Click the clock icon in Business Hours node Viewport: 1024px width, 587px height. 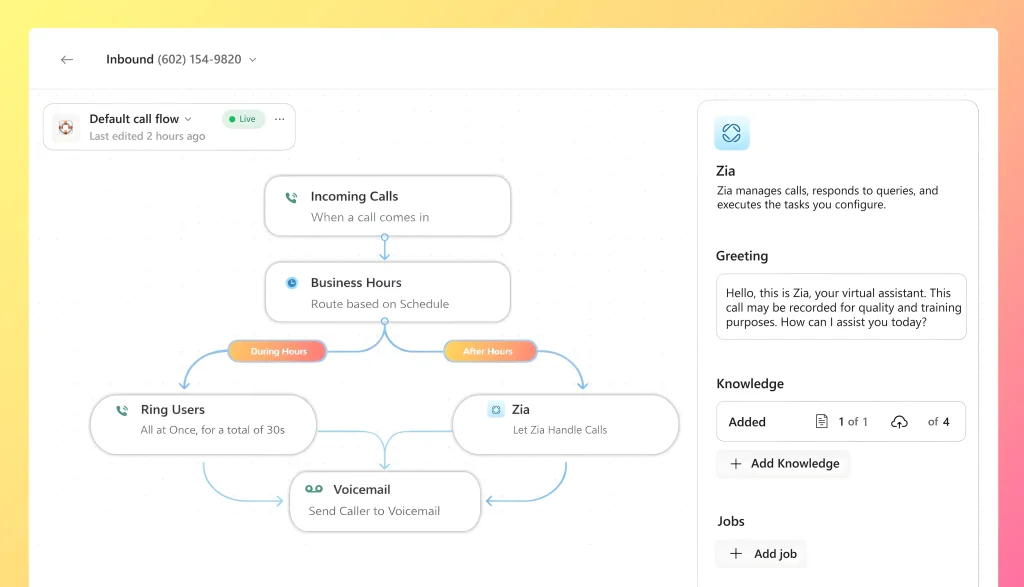(x=291, y=283)
